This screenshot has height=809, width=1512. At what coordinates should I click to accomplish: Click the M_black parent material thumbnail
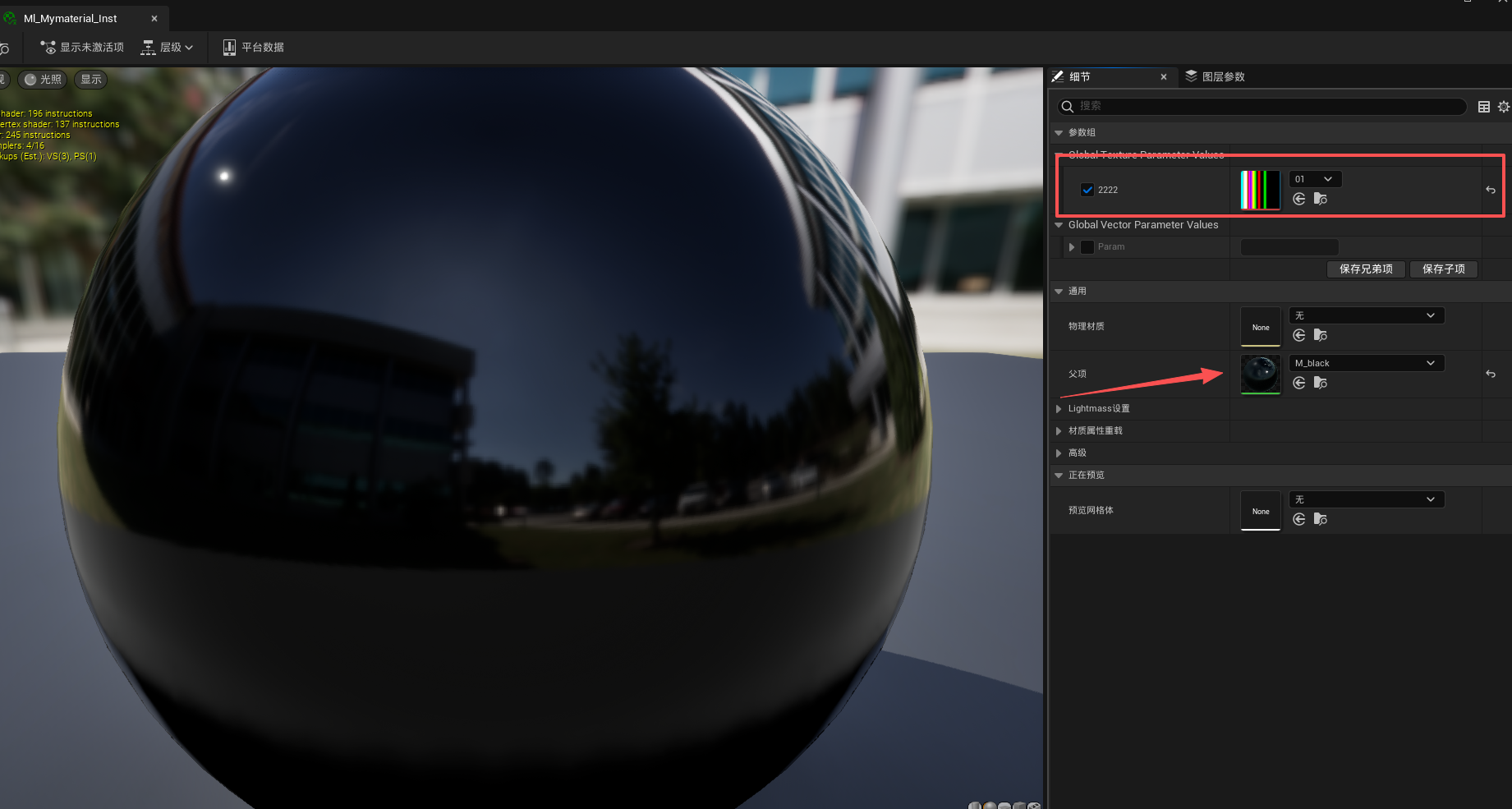(1261, 375)
